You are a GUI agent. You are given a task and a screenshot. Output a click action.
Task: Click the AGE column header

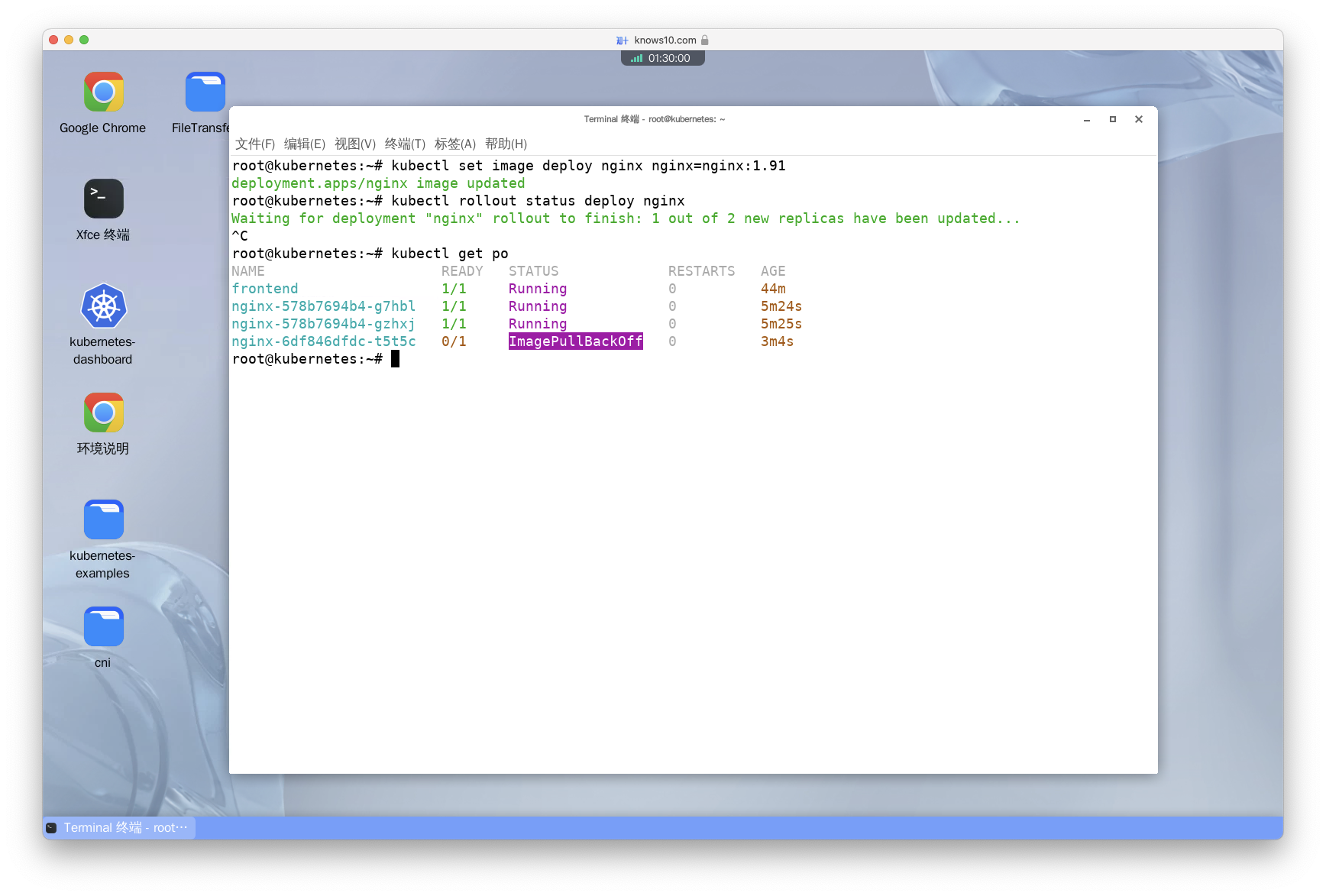click(773, 271)
